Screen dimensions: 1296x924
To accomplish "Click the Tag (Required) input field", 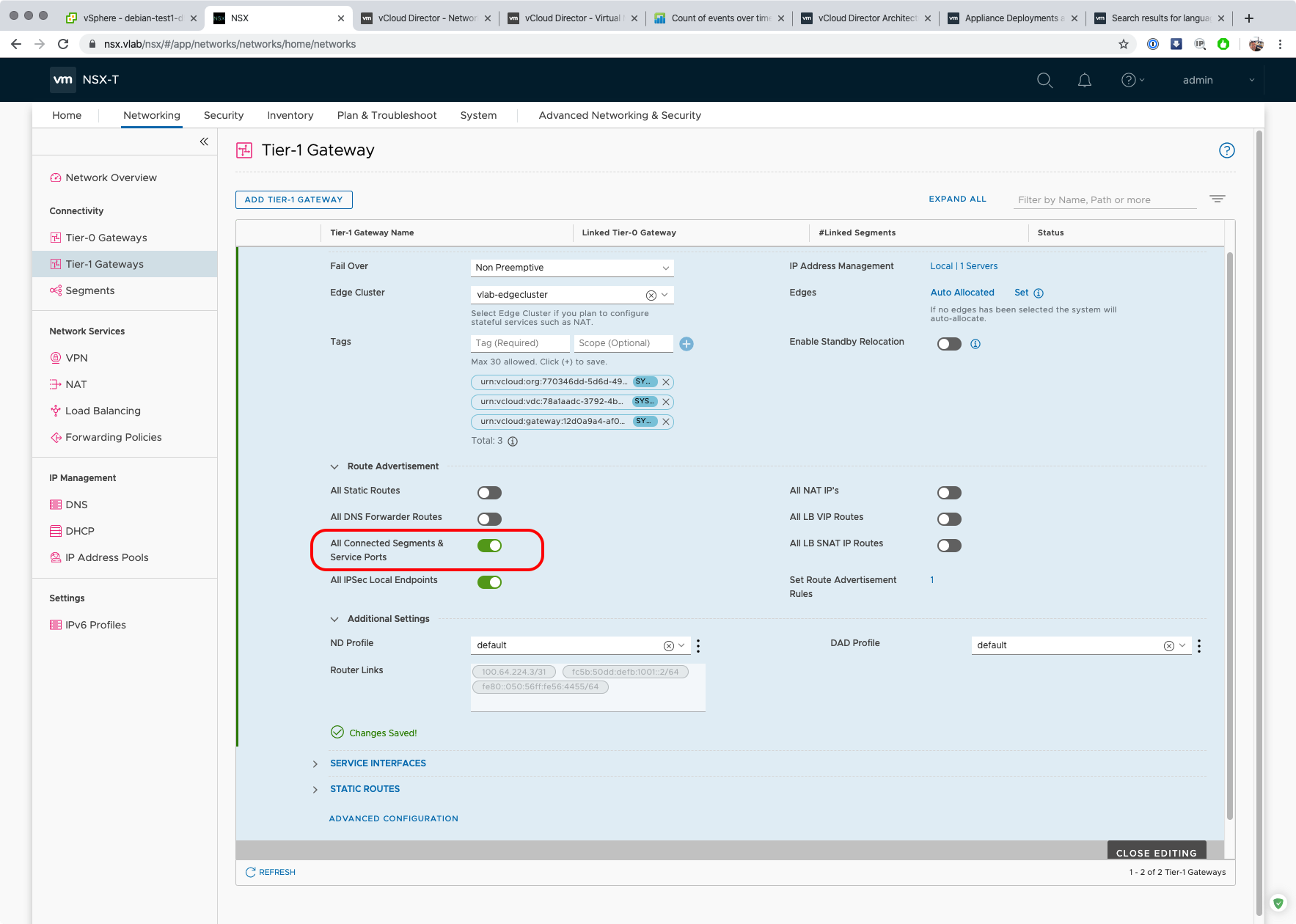I will pos(520,343).
